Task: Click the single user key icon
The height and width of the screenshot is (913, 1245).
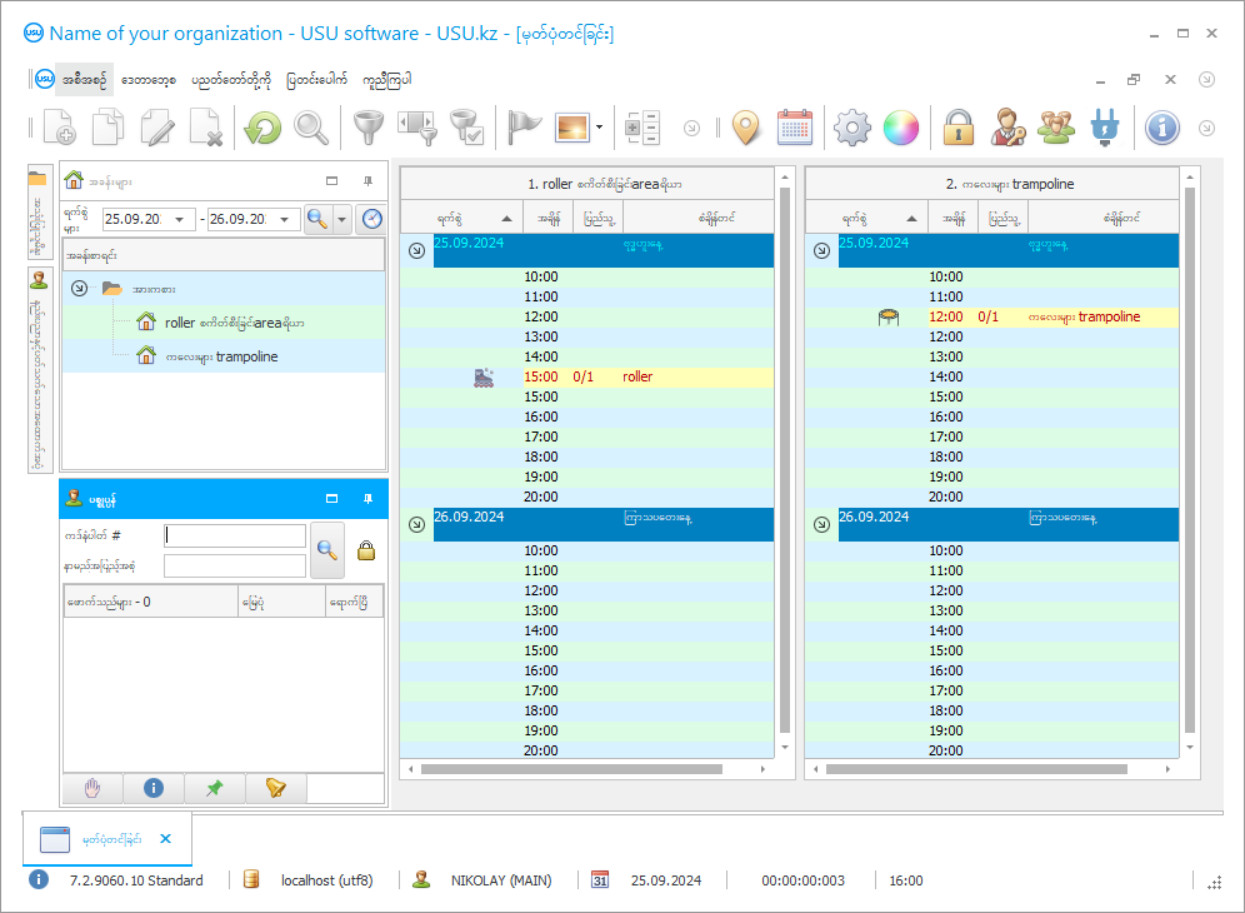Action: 1008,128
